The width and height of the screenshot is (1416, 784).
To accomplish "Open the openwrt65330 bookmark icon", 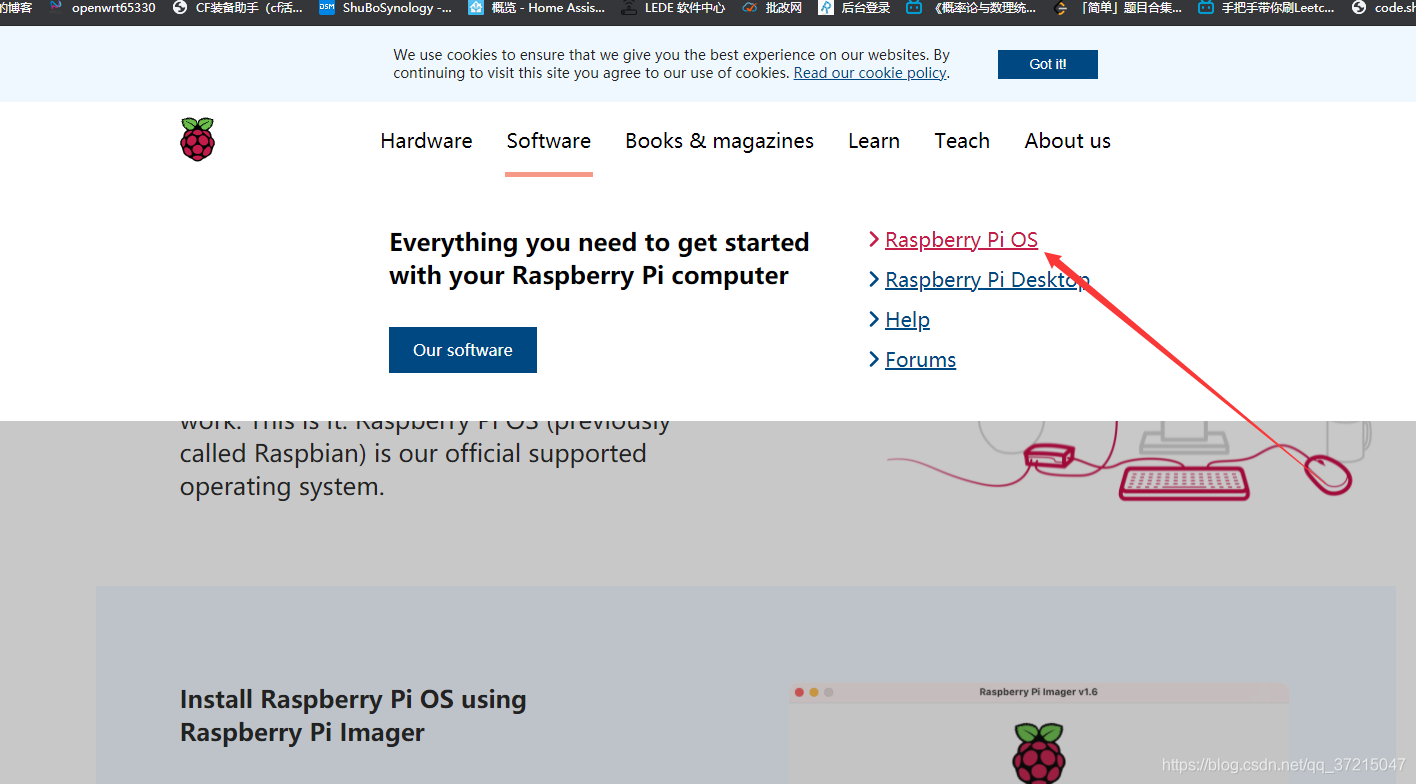I will [x=55, y=7].
